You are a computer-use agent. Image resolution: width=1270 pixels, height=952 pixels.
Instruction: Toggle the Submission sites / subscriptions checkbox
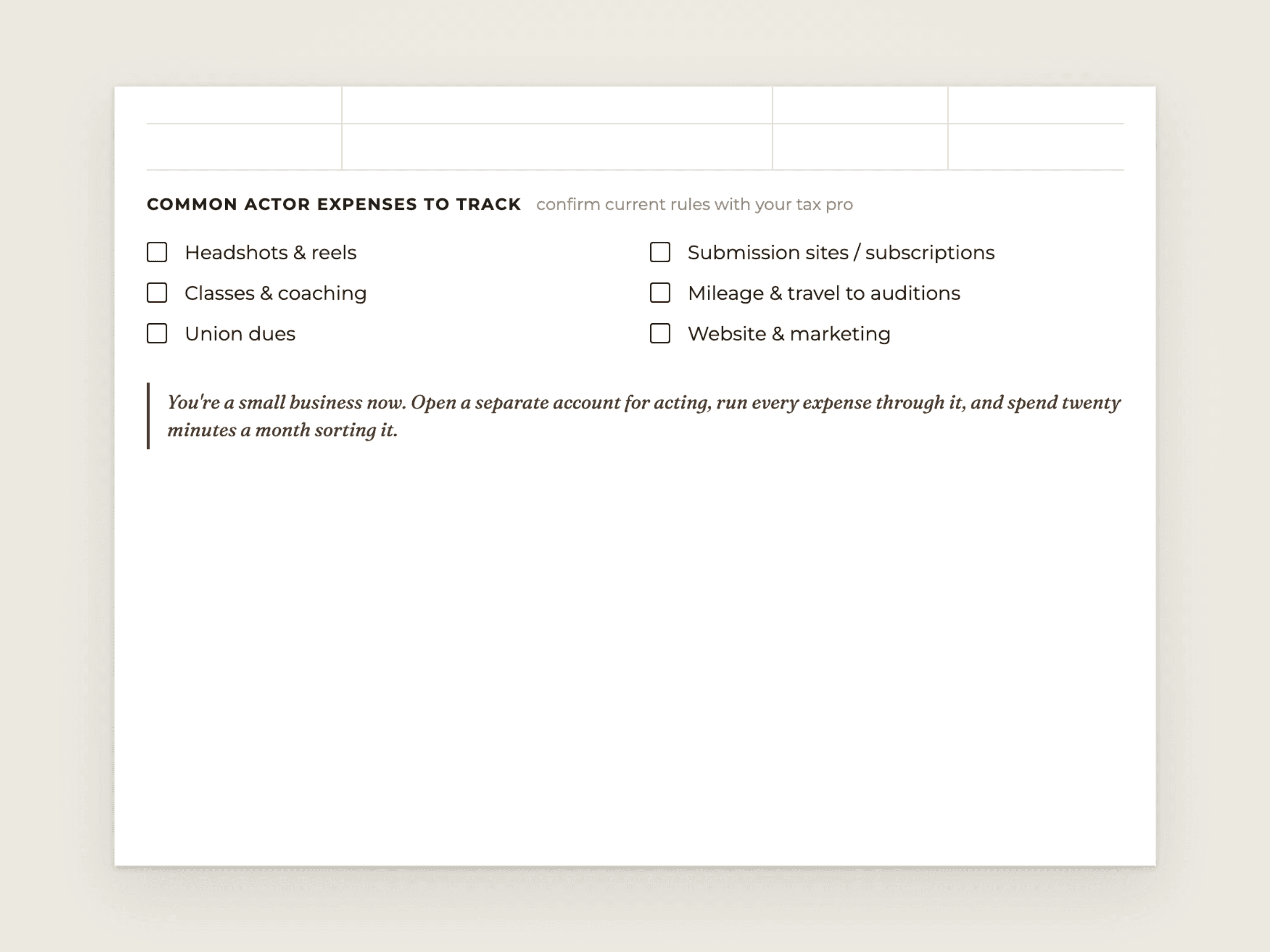(x=660, y=252)
